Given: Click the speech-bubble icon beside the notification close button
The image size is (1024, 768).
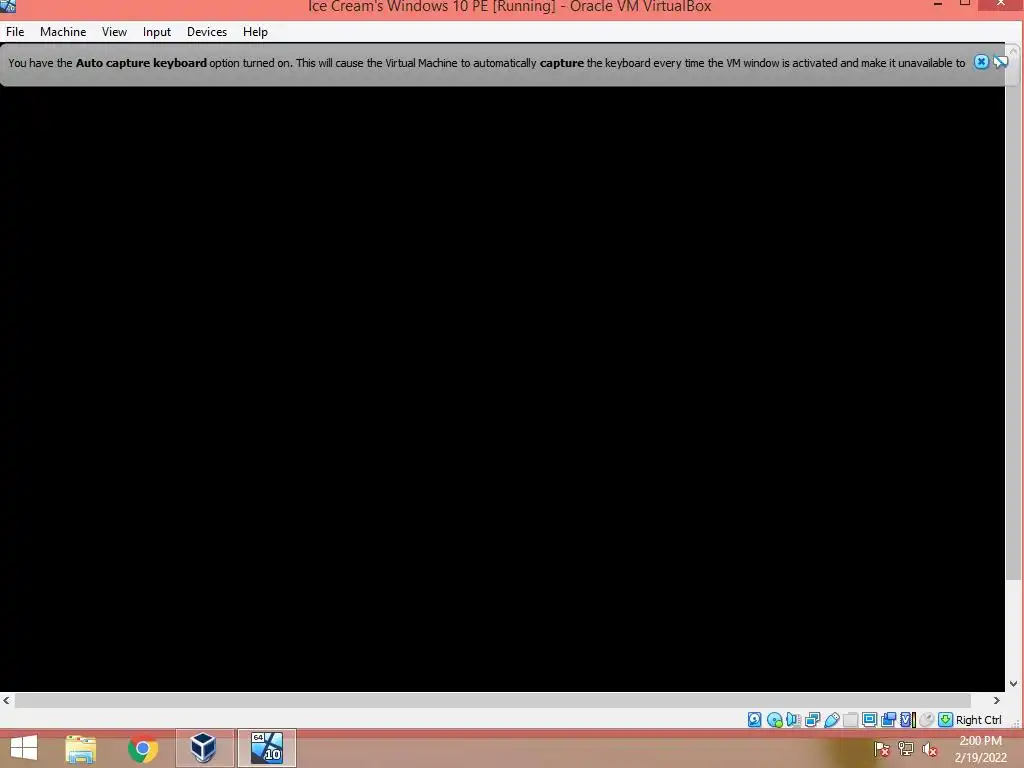Looking at the screenshot, I should point(1000,62).
